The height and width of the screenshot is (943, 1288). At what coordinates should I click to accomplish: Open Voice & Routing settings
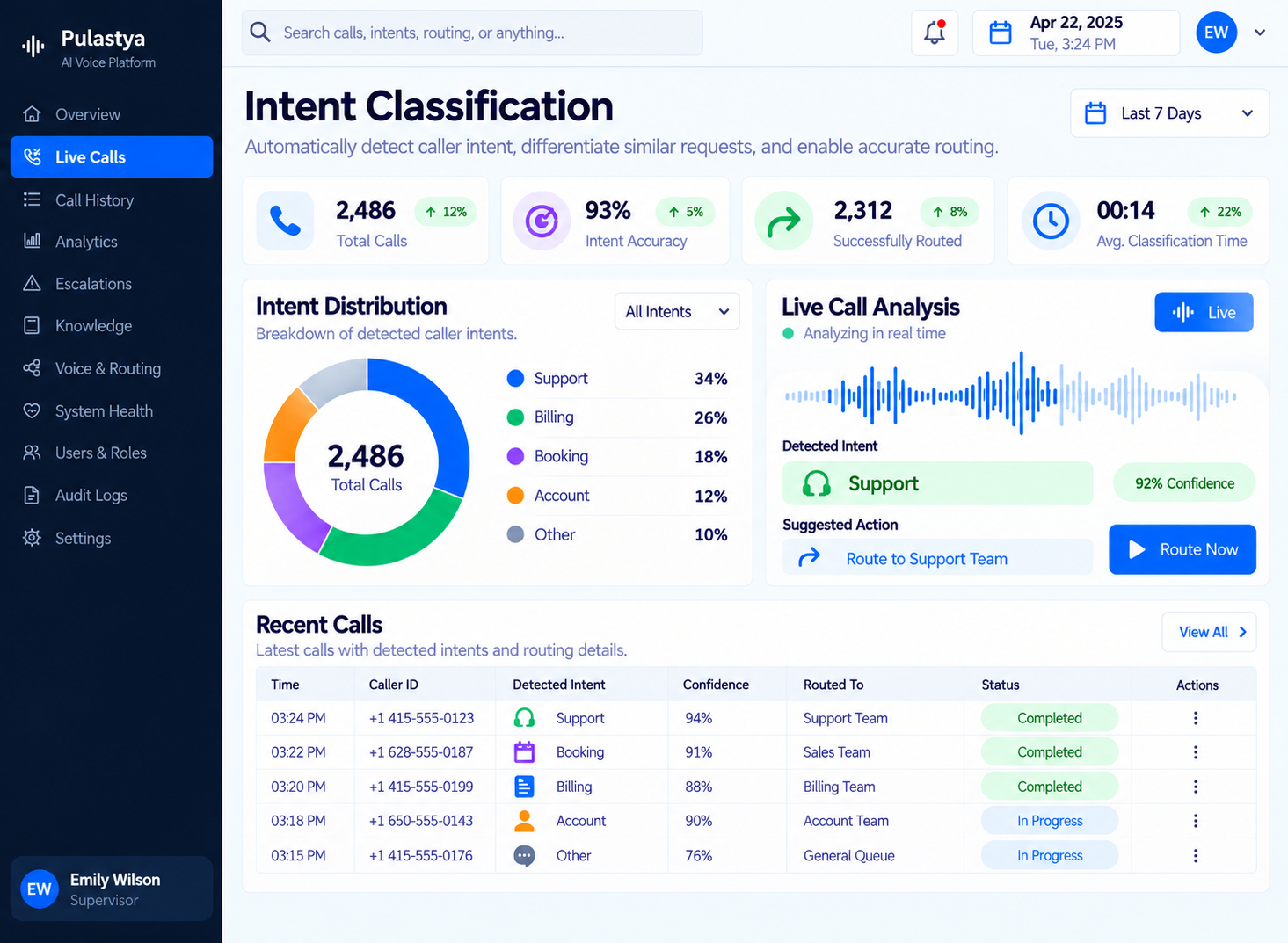point(112,368)
